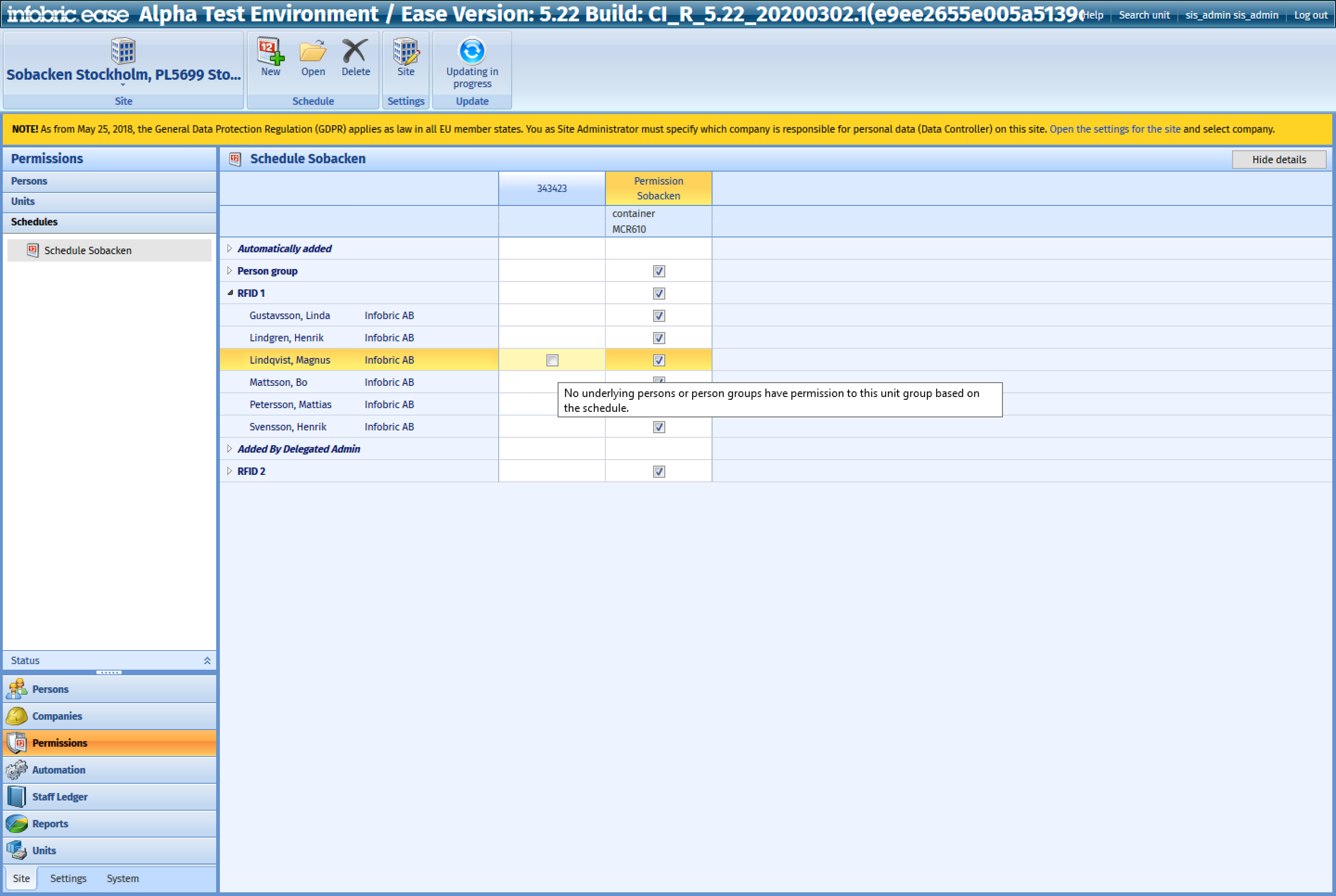Toggle Permission Sobacken checkbox for RFID 1
Viewport: 1336px width, 896px height.
pos(659,293)
